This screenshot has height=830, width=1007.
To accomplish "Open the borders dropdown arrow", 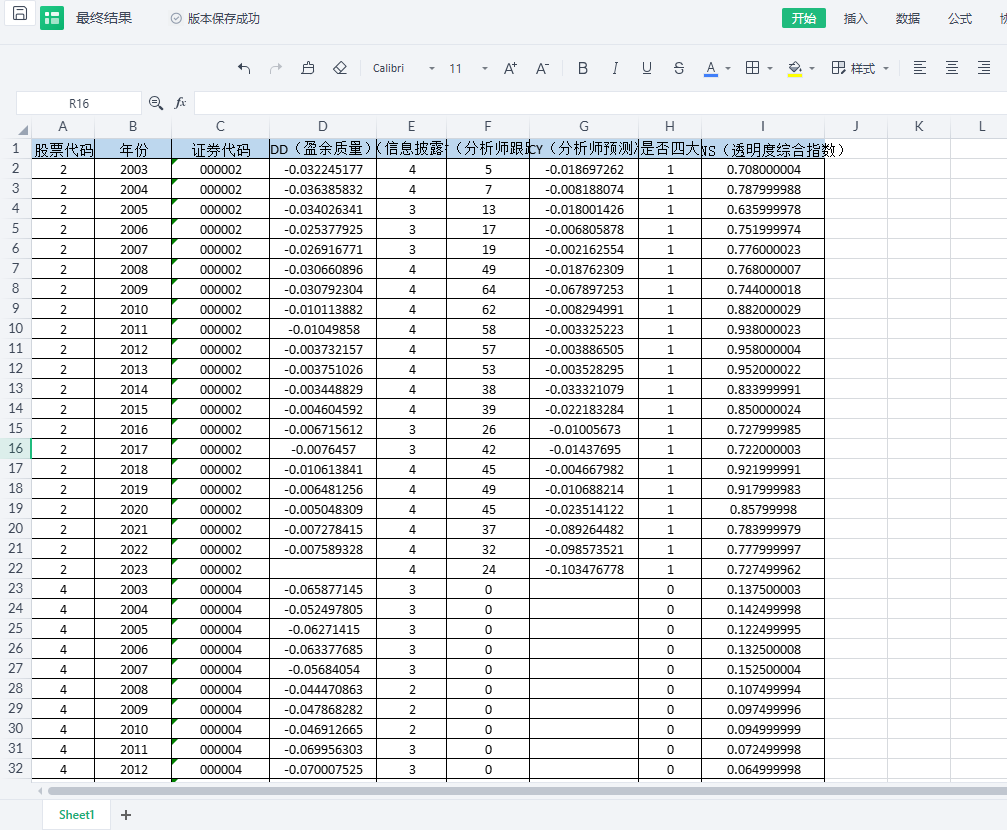I will point(770,69).
